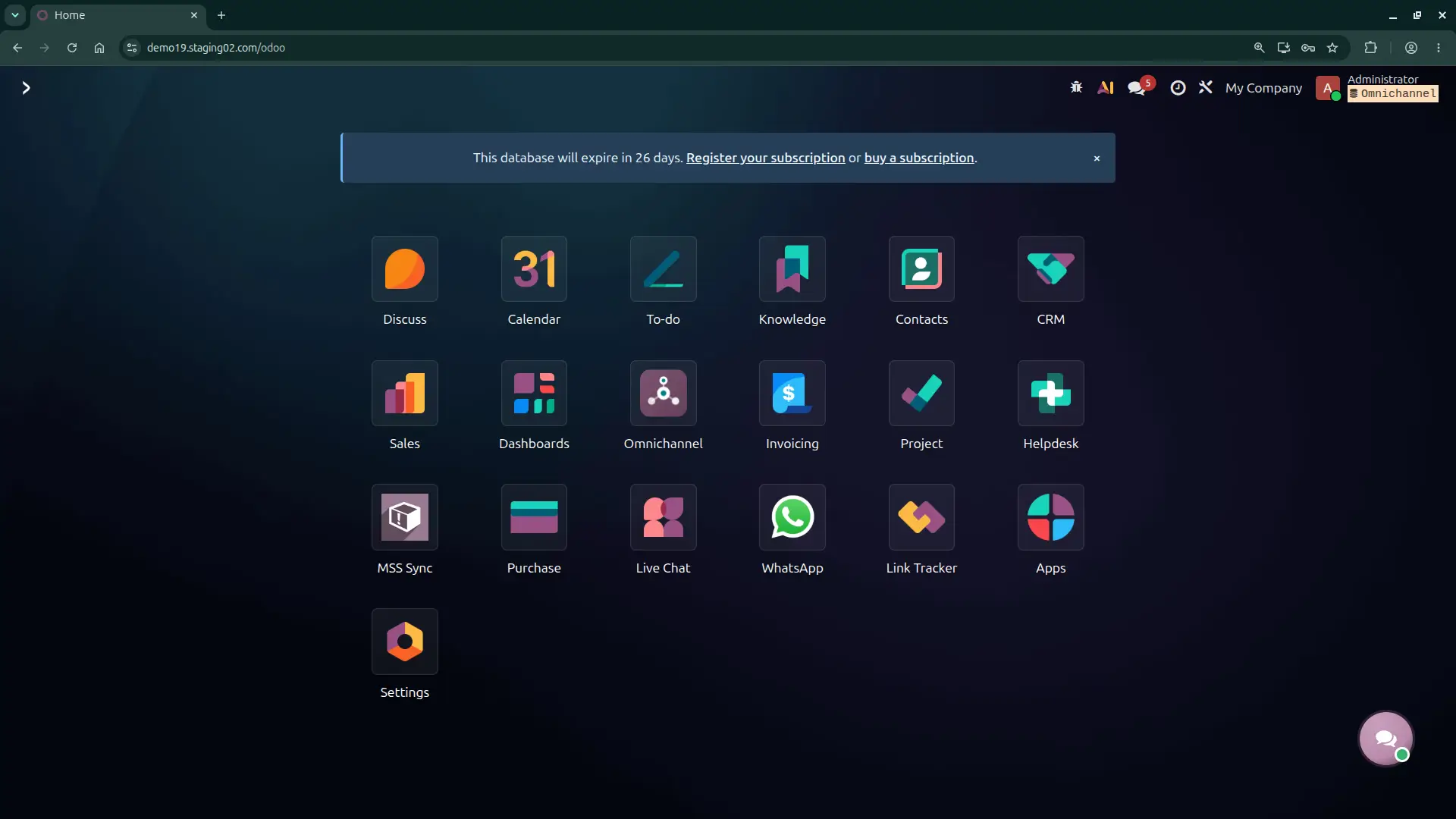Image resolution: width=1456 pixels, height=819 pixels.
Task: Launch the Calendar app
Action: 534,269
